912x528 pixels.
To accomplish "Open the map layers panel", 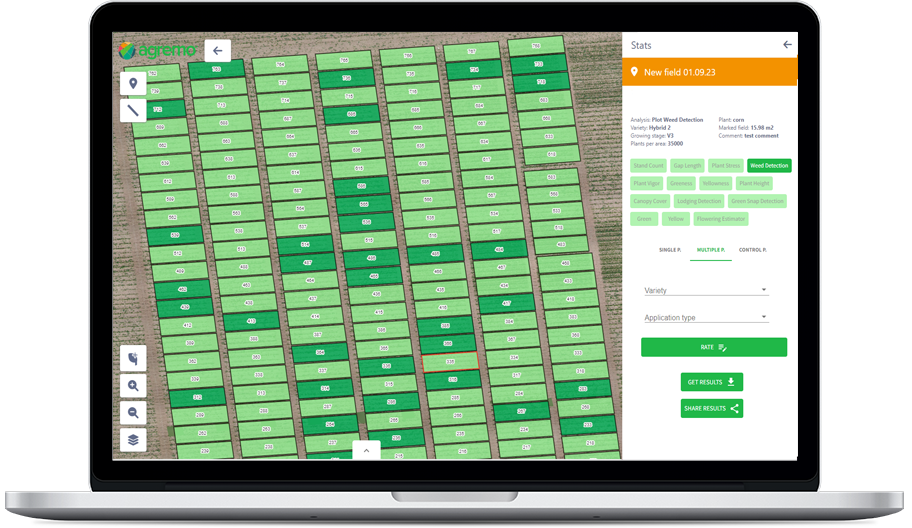I will pyautogui.click(x=133, y=440).
